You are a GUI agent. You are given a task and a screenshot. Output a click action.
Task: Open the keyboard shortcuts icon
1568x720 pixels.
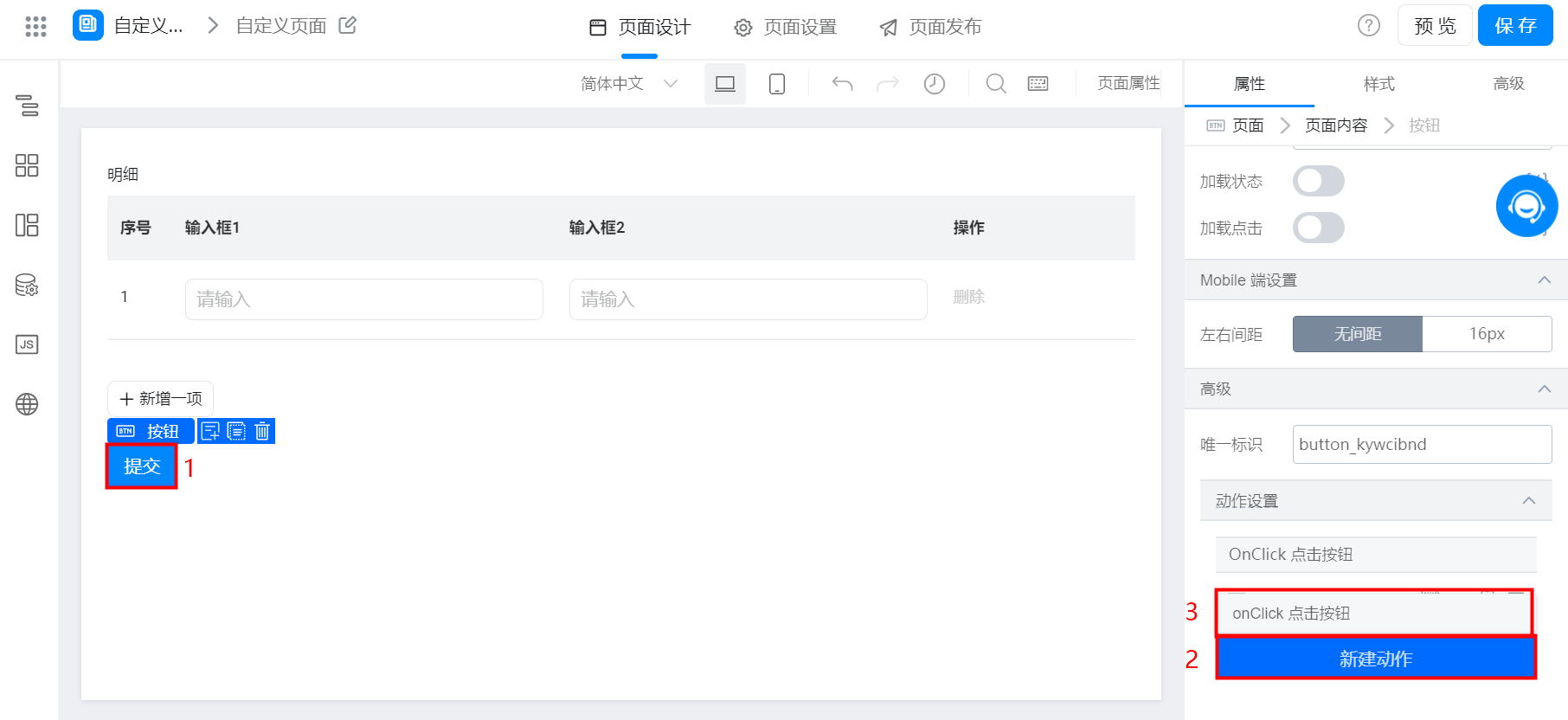(x=1038, y=84)
